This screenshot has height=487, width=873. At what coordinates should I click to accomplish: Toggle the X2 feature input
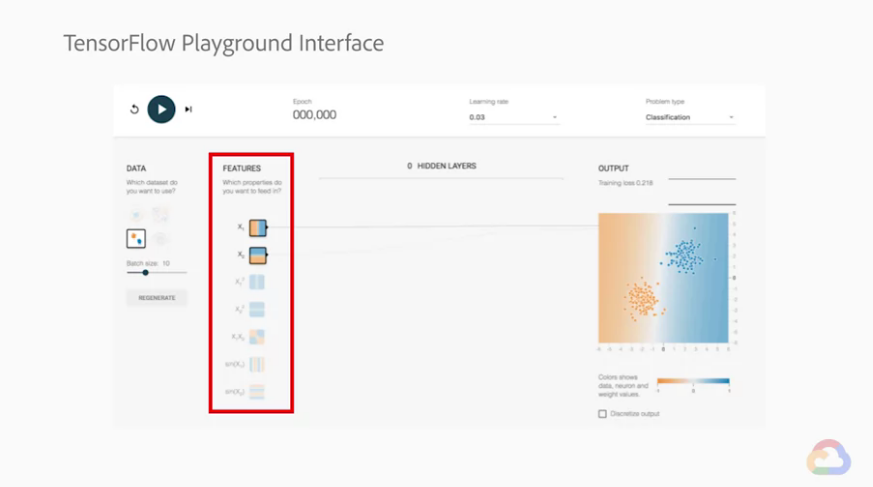coord(258,255)
